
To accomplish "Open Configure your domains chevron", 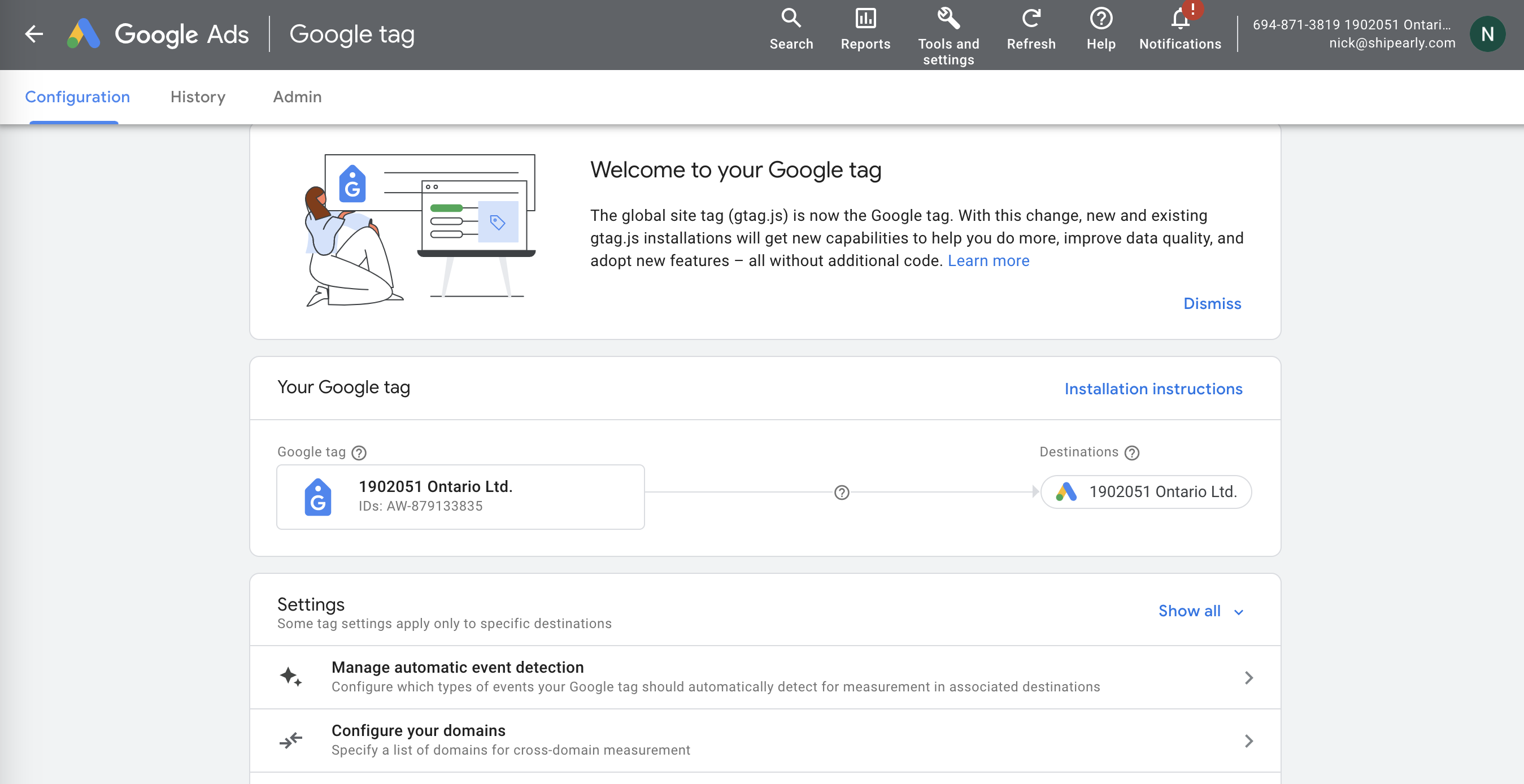I will tap(1248, 741).
